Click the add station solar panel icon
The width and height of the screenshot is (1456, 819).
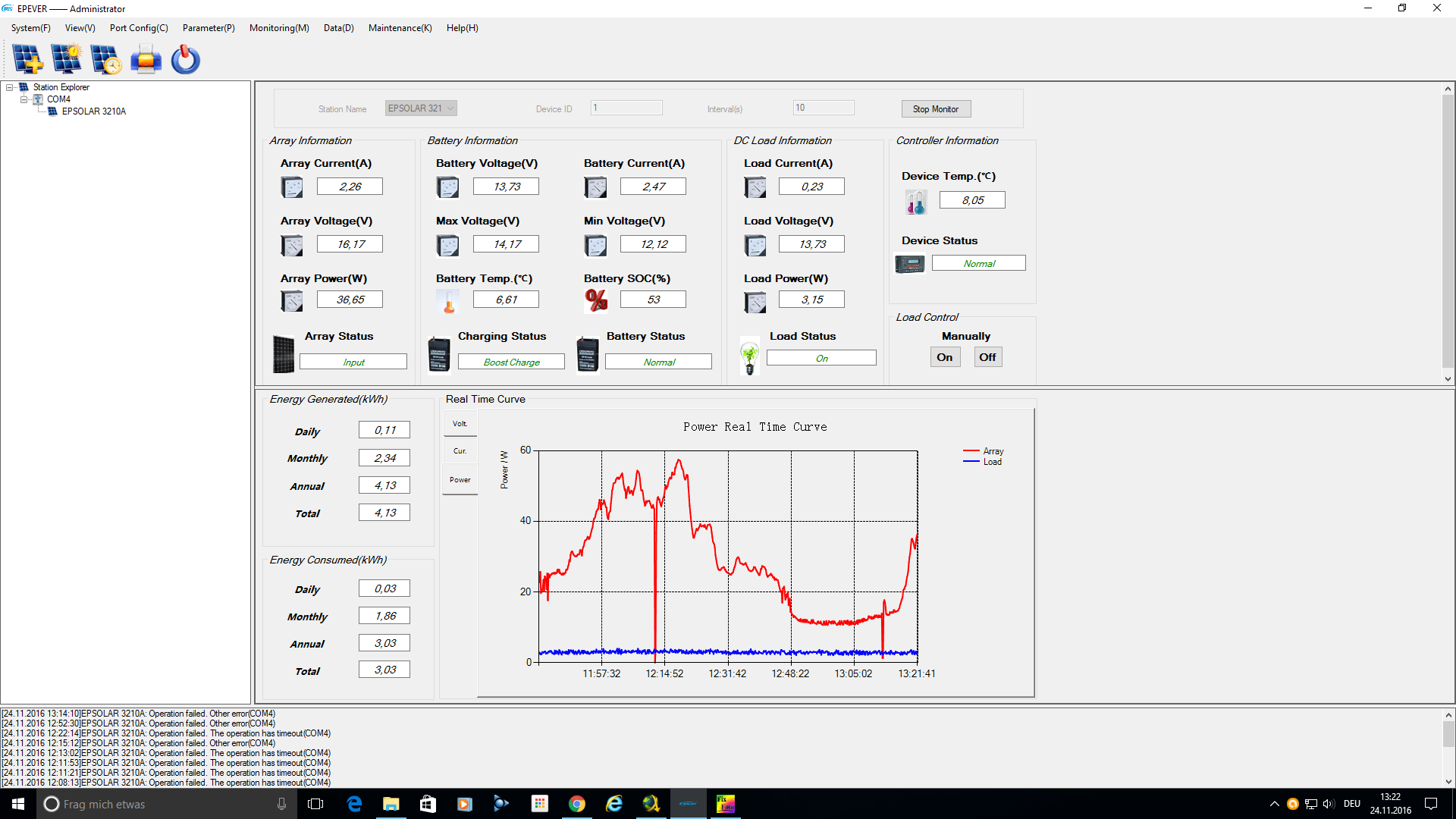point(28,59)
